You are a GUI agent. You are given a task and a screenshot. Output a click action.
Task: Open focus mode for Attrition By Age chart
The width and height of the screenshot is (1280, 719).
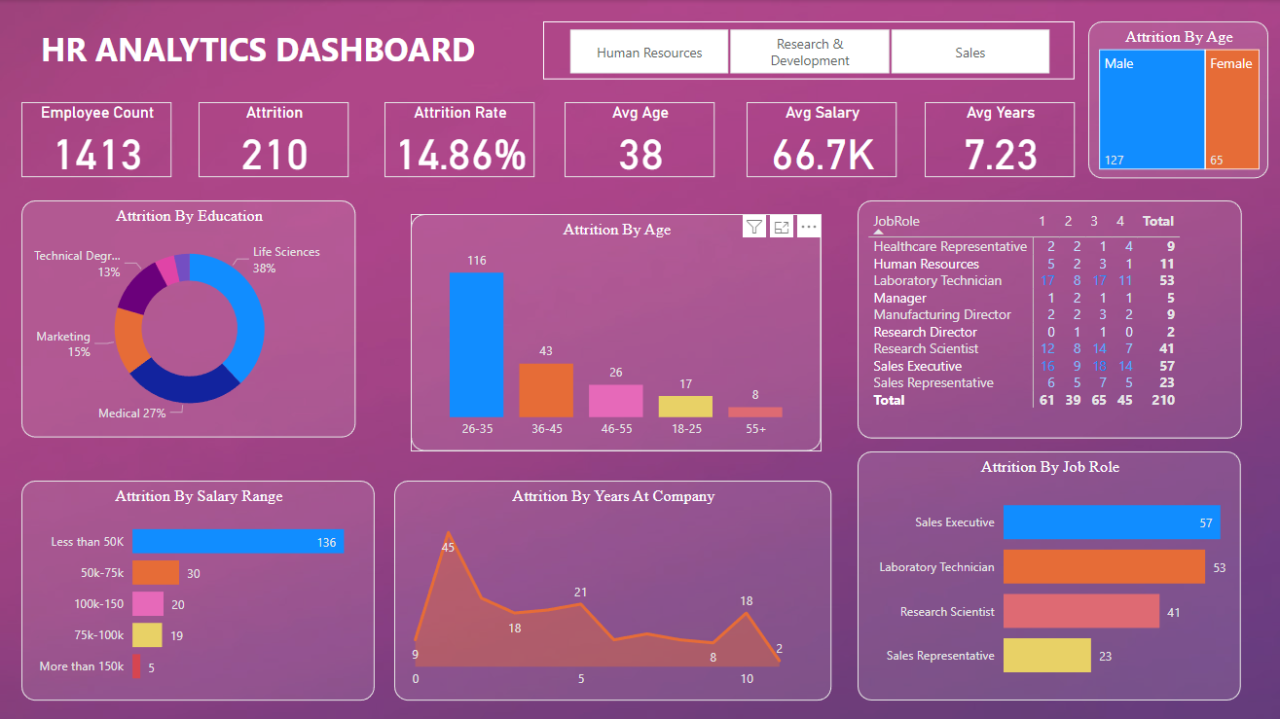coord(782,227)
